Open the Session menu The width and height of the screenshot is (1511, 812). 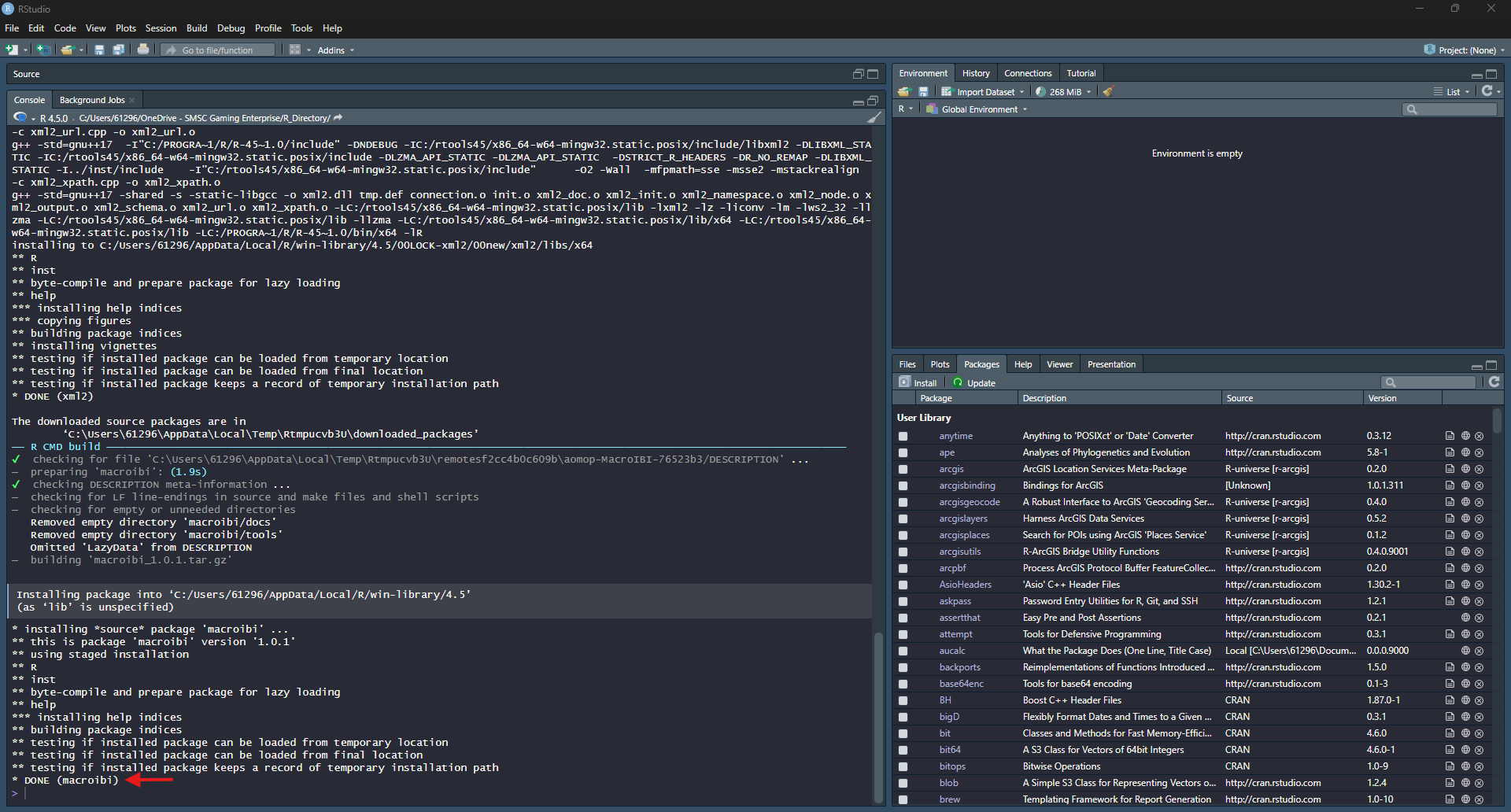point(161,28)
